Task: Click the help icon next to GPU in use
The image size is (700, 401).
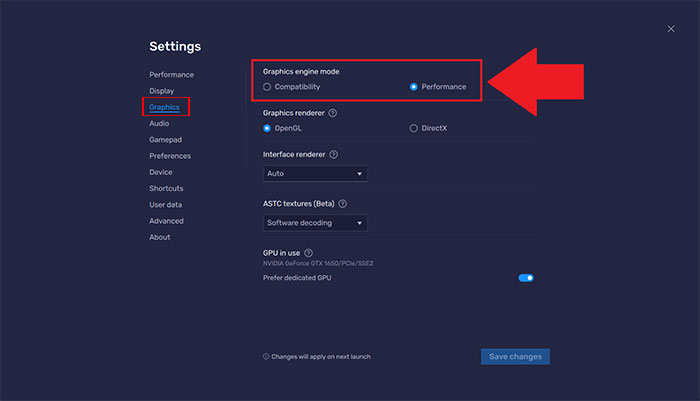Action: coord(309,253)
